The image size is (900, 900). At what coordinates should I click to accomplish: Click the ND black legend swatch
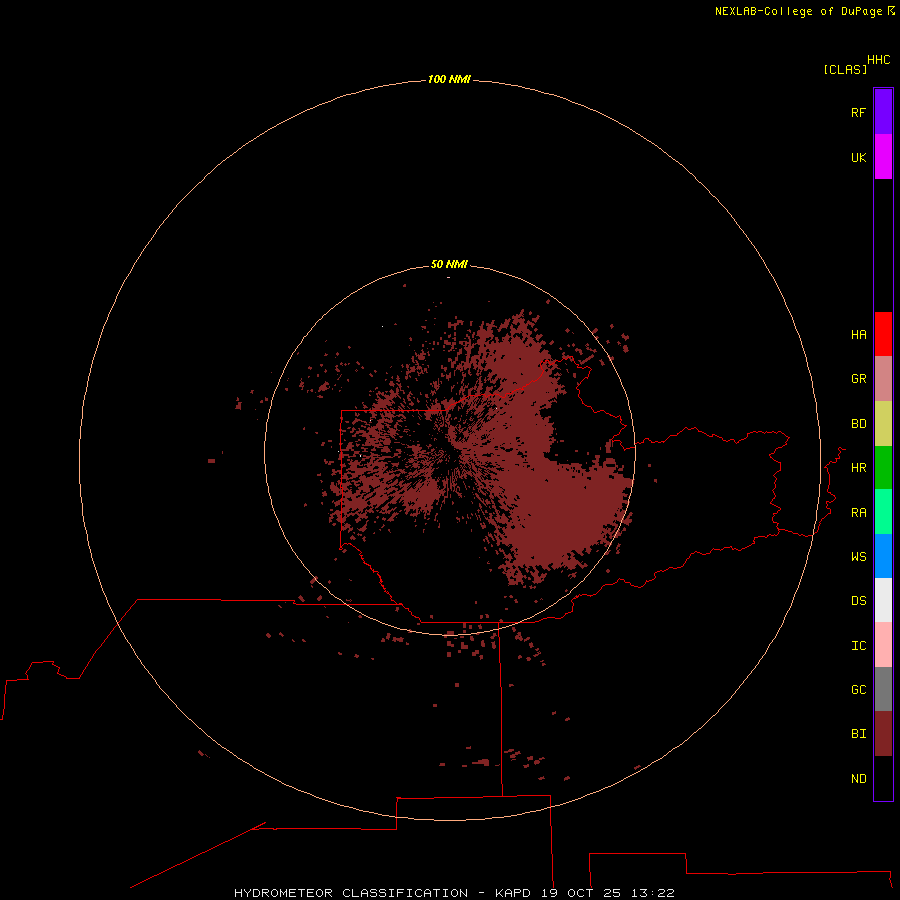(x=883, y=778)
